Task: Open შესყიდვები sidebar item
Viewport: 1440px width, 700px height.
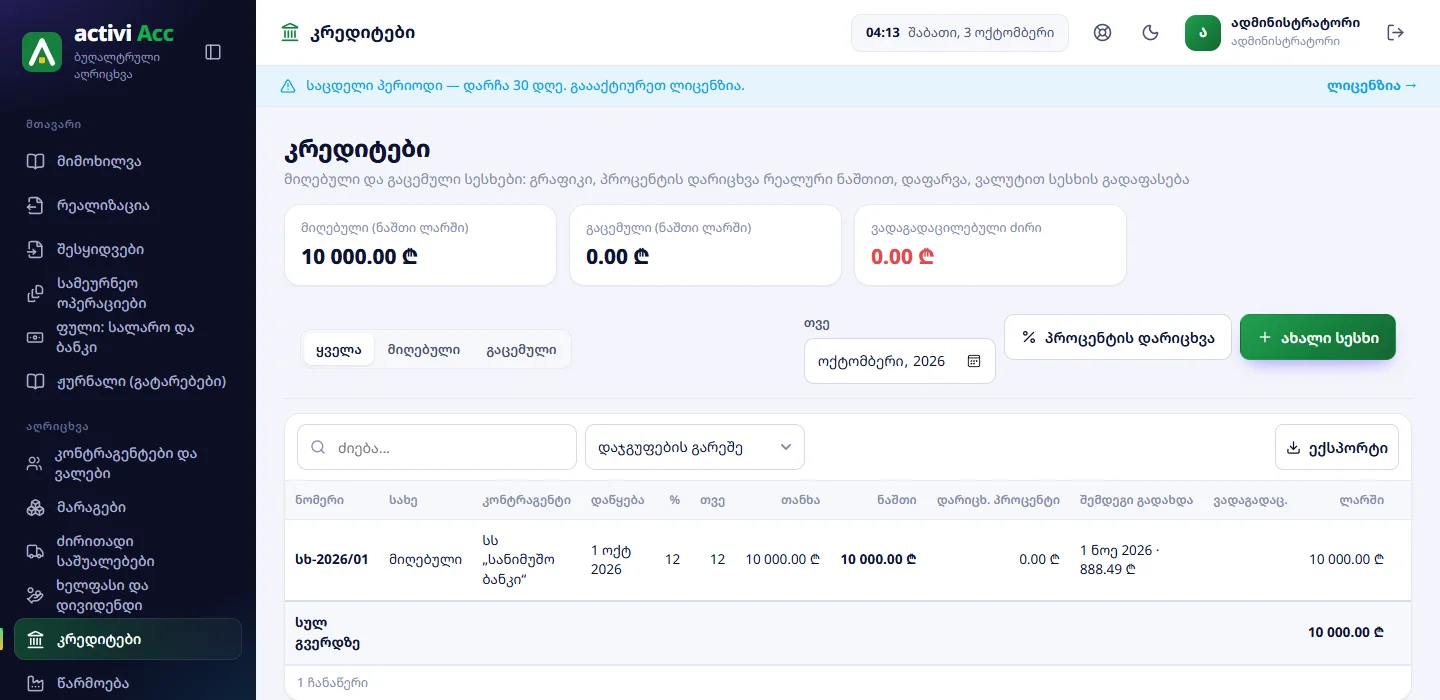Action: 128,249
